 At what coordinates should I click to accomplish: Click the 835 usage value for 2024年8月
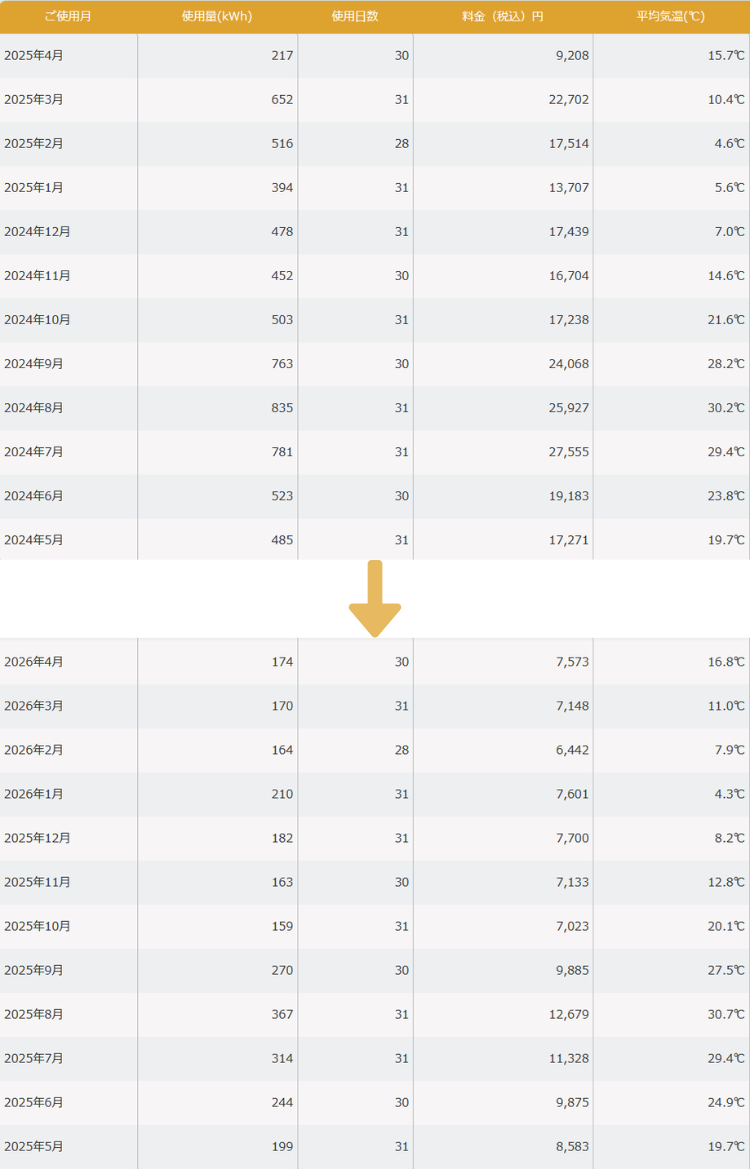pyautogui.click(x=282, y=408)
